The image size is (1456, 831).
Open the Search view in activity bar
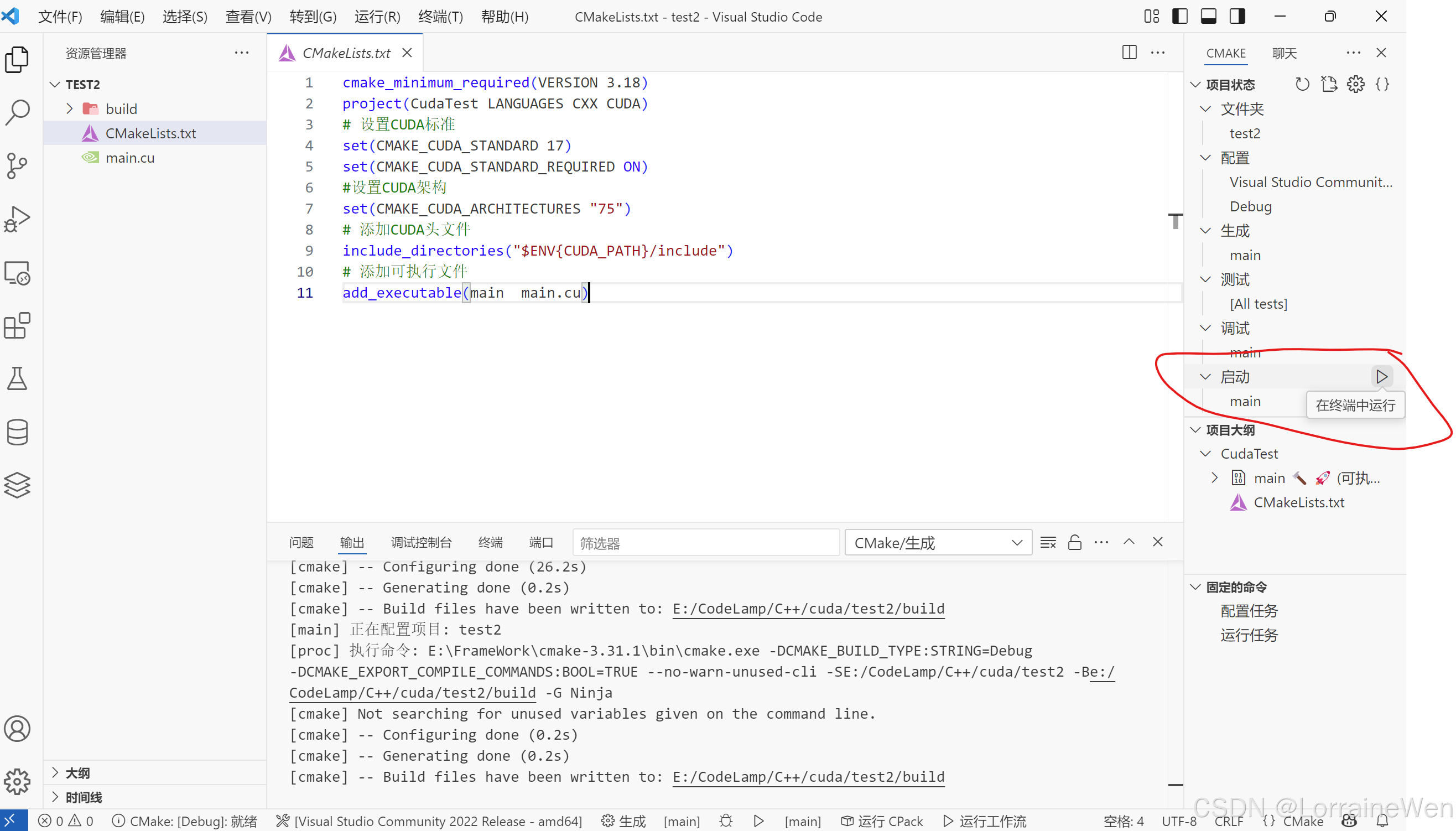click(17, 112)
